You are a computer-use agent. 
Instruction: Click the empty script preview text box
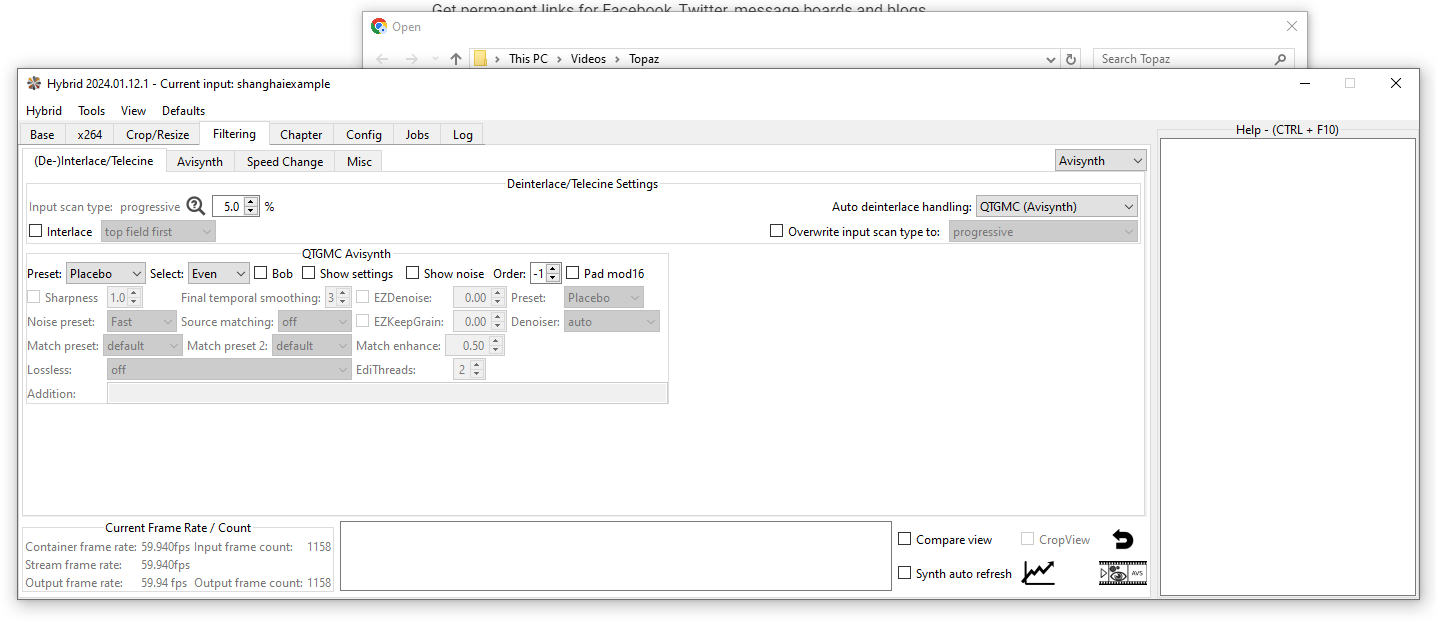point(616,556)
